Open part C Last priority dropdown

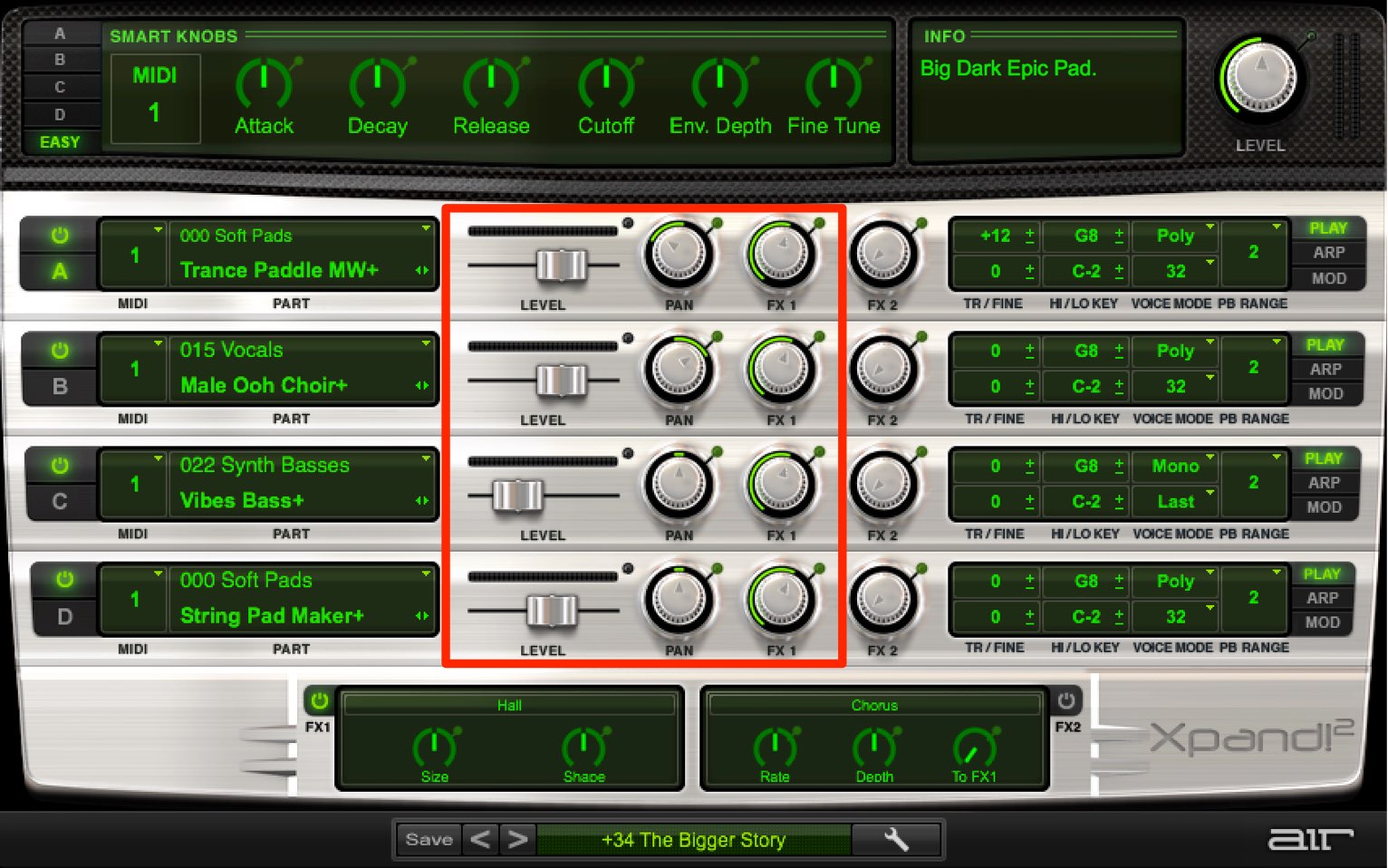[x=1175, y=501]
